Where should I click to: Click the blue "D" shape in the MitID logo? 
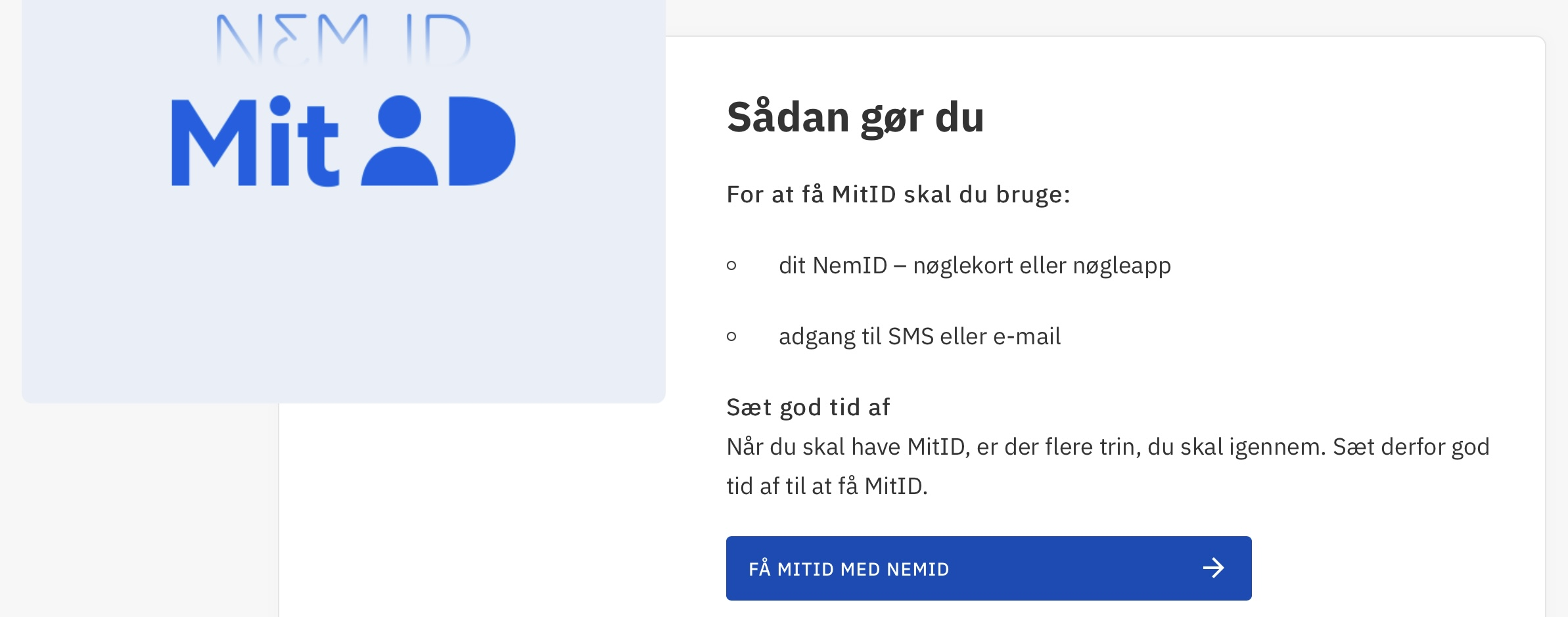481,141
